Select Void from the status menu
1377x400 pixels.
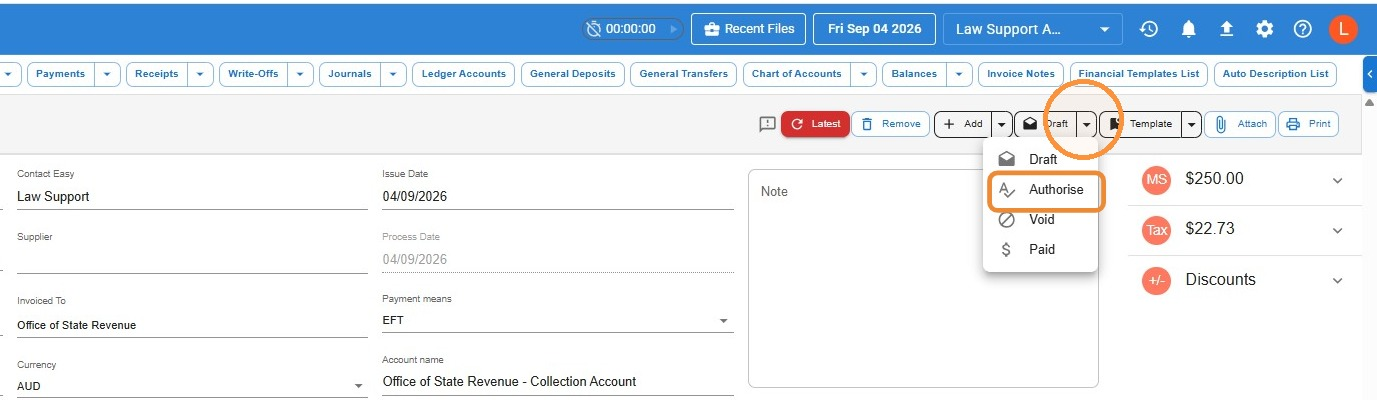pyautogui.click(x=1040, y=219)
